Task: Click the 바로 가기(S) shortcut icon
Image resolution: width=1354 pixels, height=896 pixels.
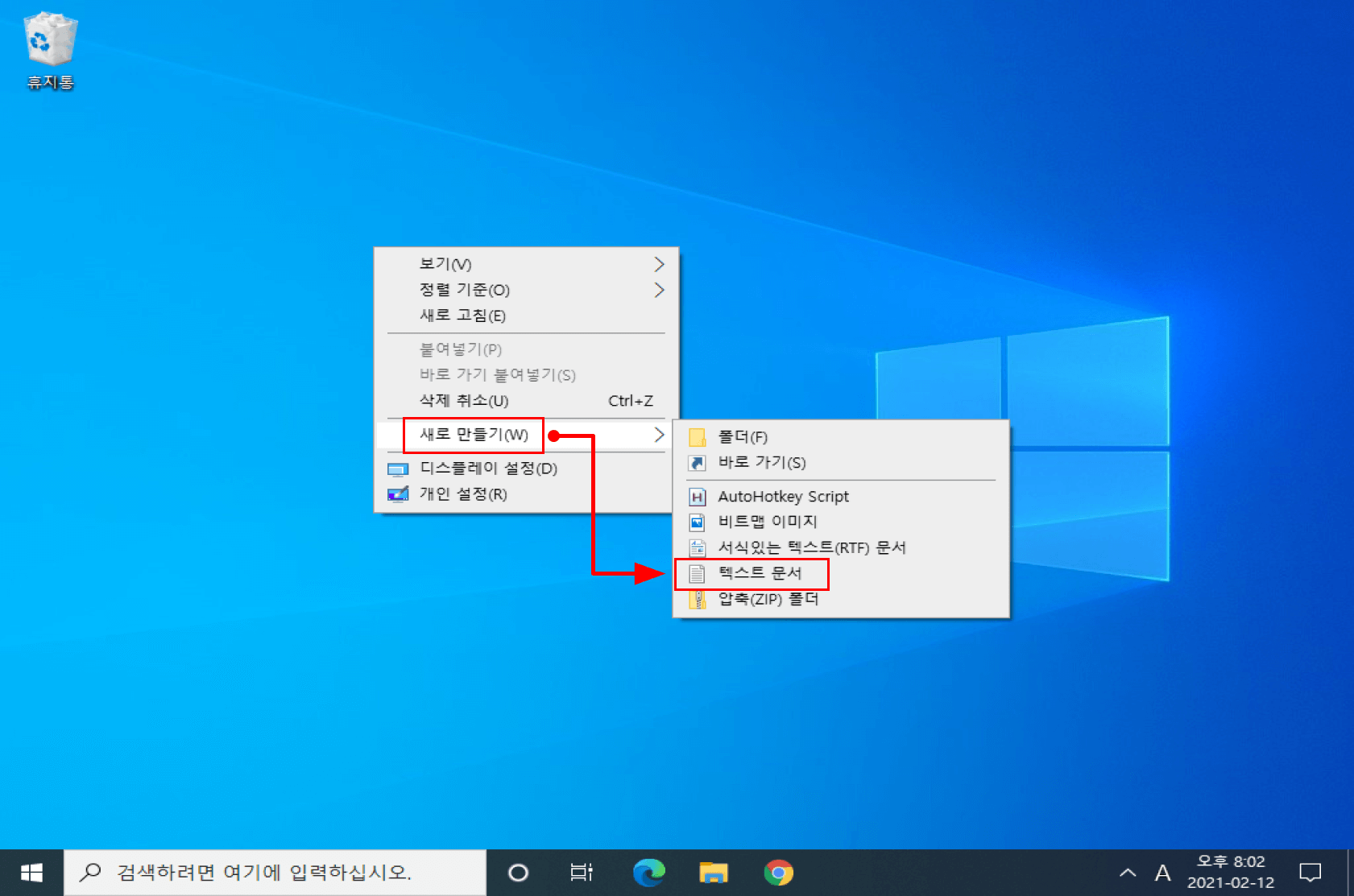Action: pyautogui.click(x=698, y=463)
